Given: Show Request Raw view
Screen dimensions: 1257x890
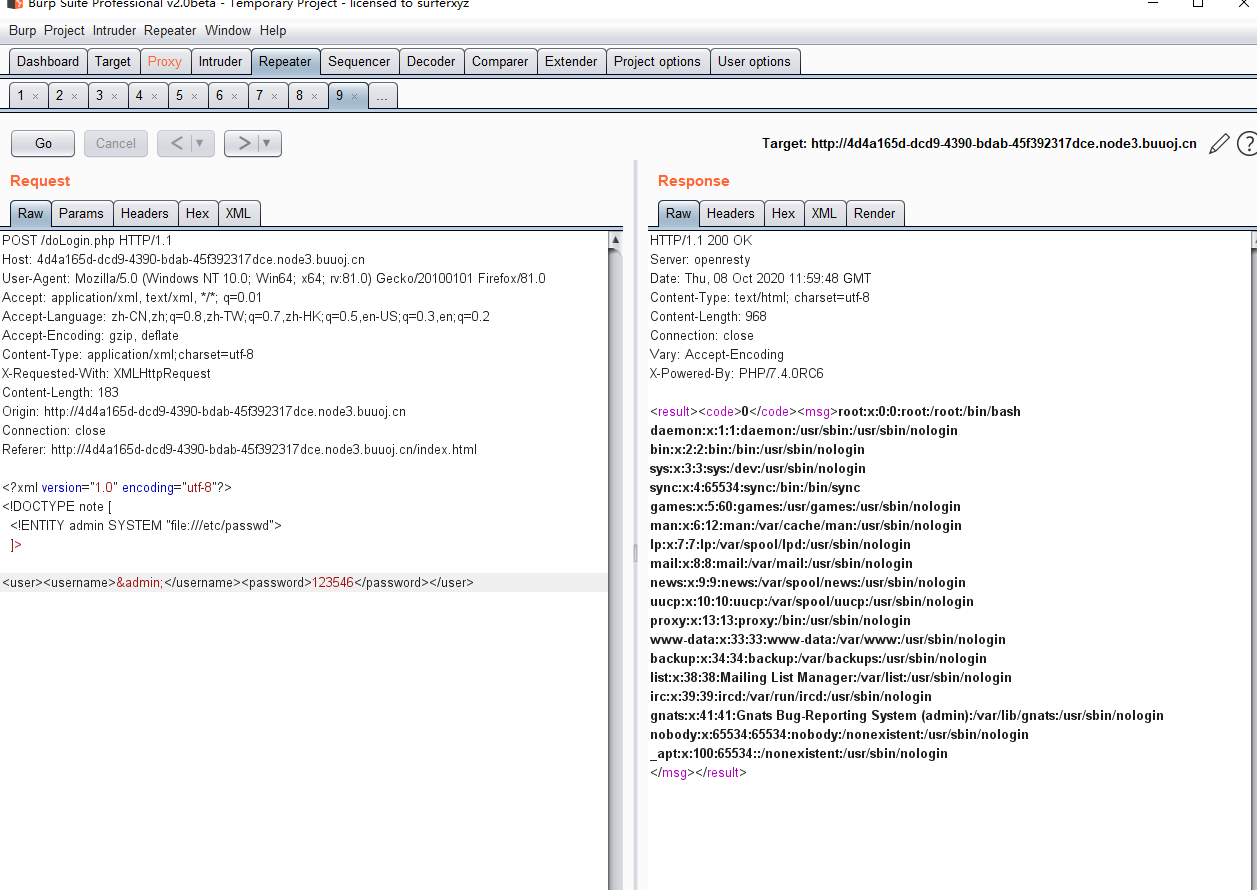Looking at the screenshot, I should [x=30, y=213].
